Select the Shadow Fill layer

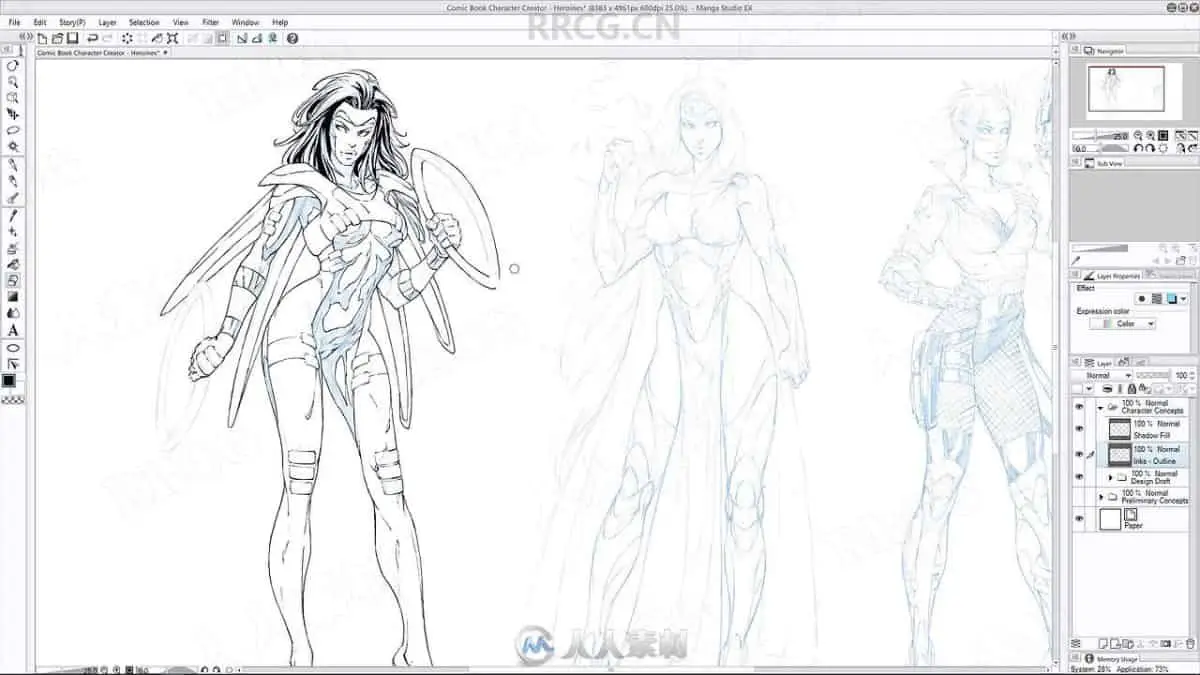(1143, 429)
